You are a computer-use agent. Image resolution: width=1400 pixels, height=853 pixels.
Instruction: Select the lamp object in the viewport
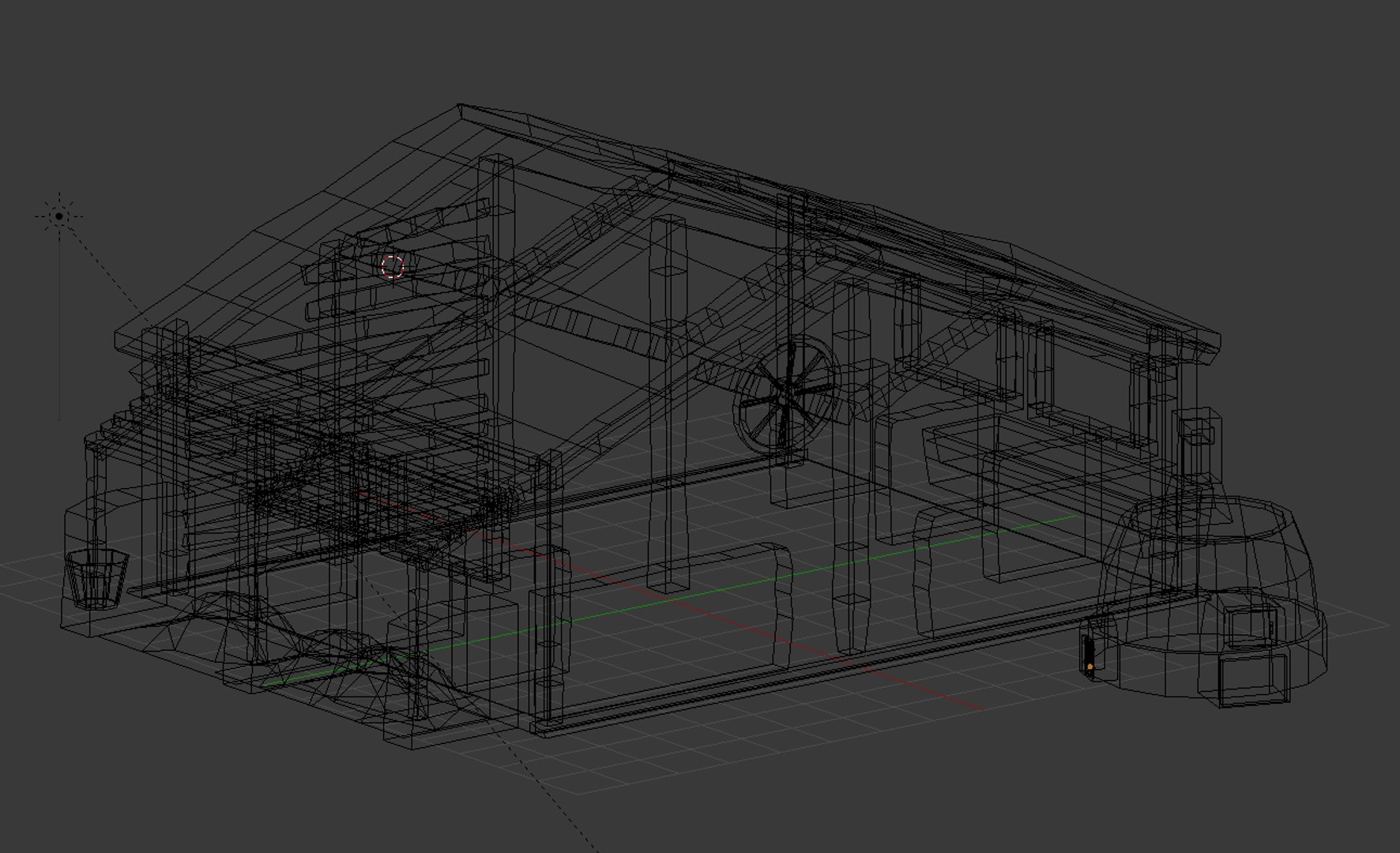(59, 216)
